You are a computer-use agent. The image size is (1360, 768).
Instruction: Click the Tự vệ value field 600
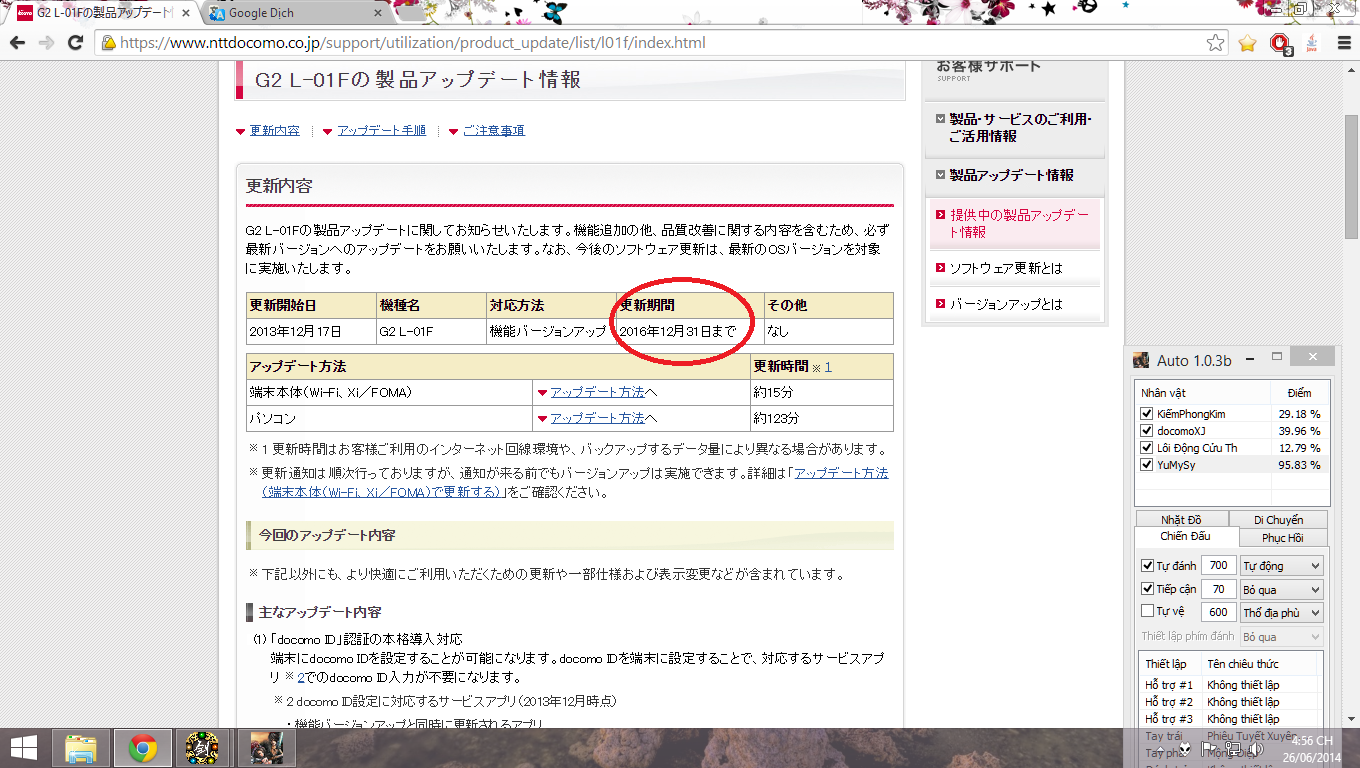click(1218, 612)
